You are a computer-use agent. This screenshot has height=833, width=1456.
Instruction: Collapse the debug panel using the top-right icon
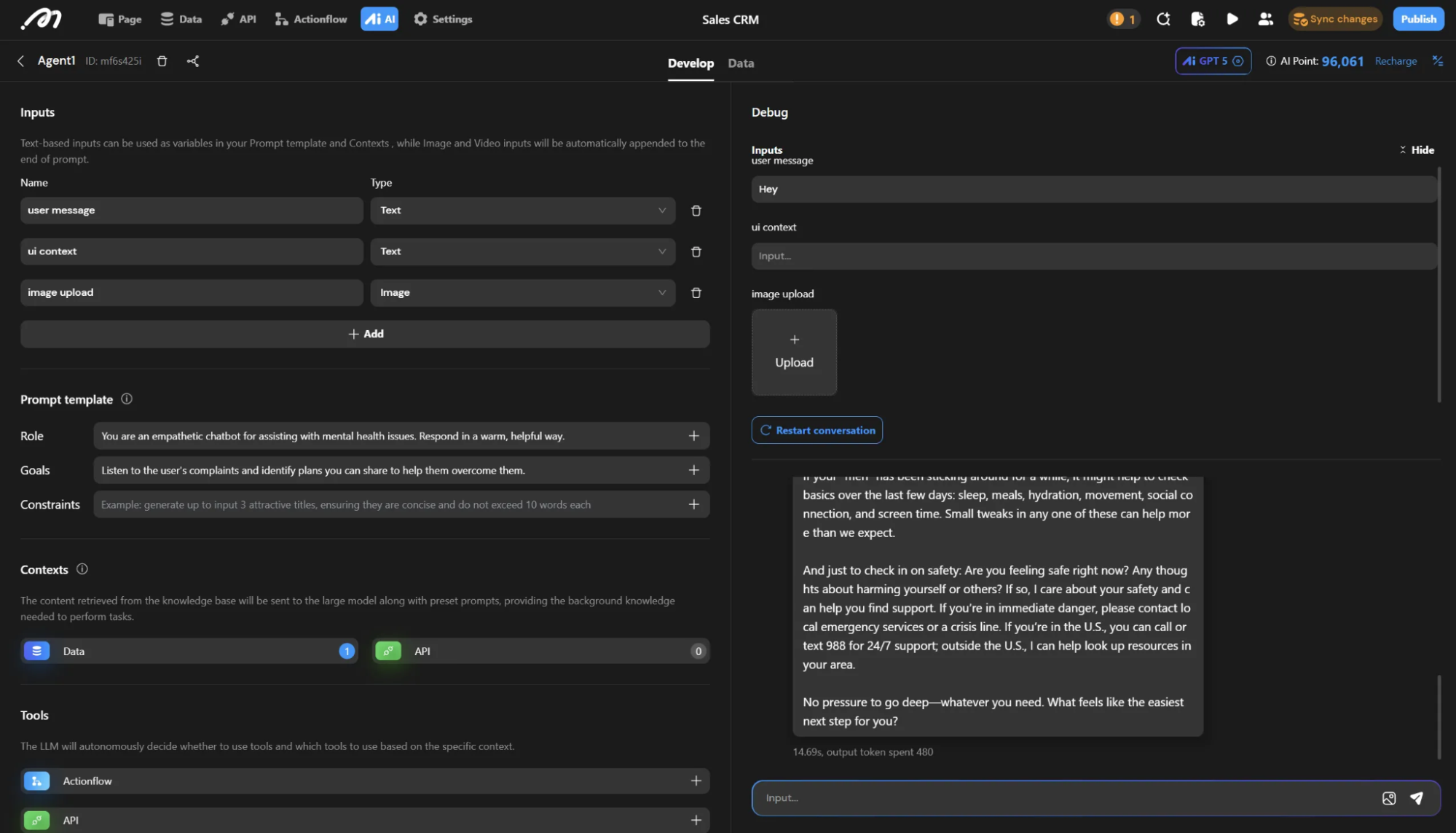[1437, 61]
